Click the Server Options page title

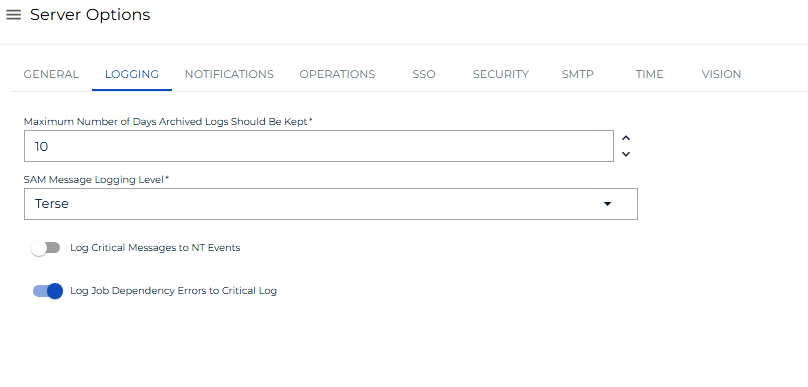[90, 15]
